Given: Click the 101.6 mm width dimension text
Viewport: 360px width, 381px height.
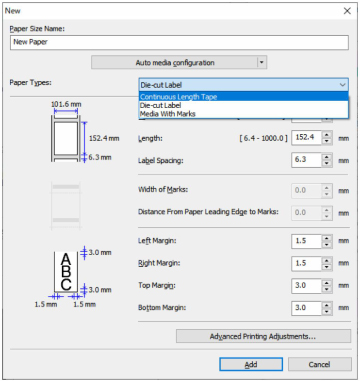Looking at the screenshot, I should (x=66, y=104).
